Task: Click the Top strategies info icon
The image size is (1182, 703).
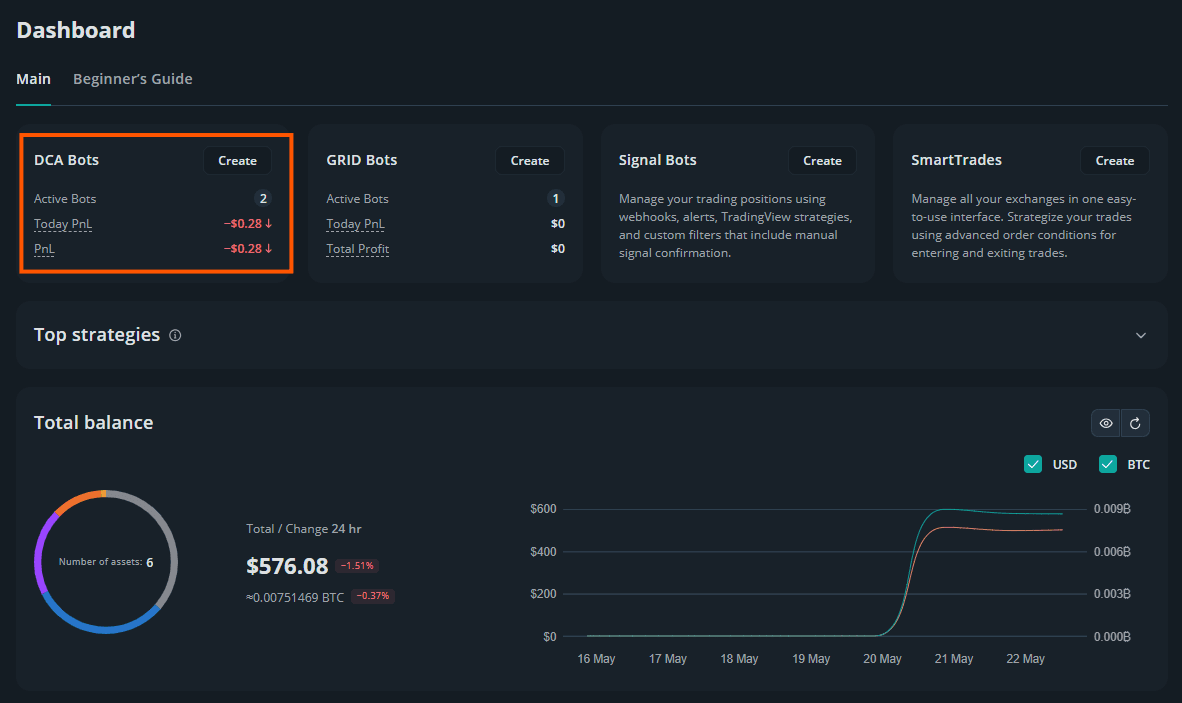Action: [175, 335]
